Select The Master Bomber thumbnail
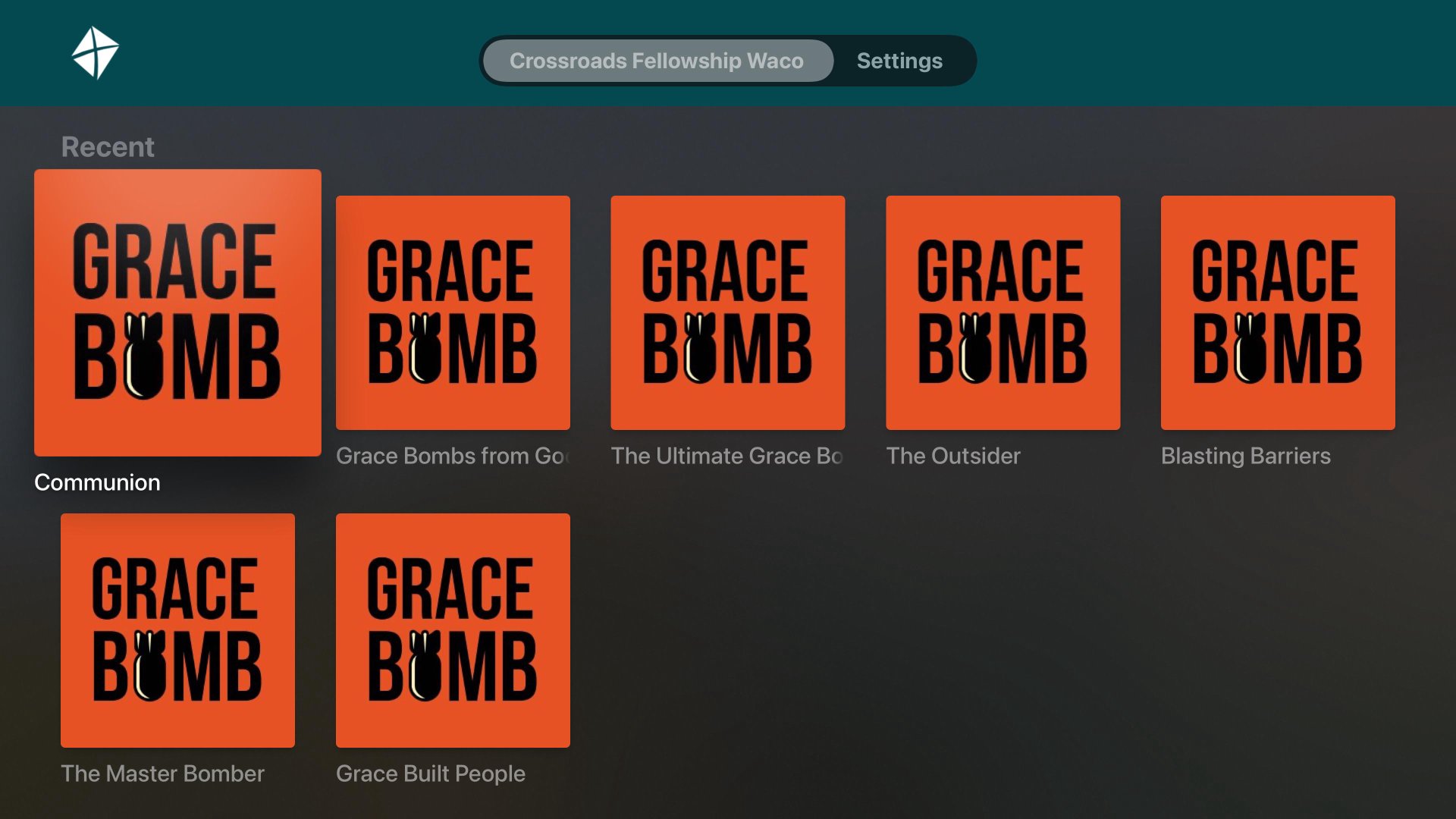1456x819 pixels. point(177,630)
